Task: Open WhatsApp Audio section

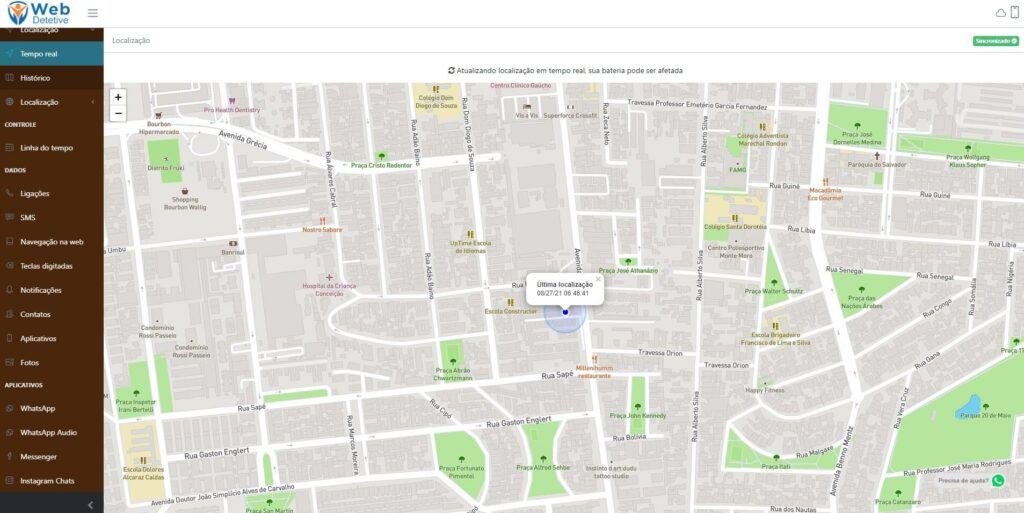Action: pyautogui.click(x=48, y=433)
